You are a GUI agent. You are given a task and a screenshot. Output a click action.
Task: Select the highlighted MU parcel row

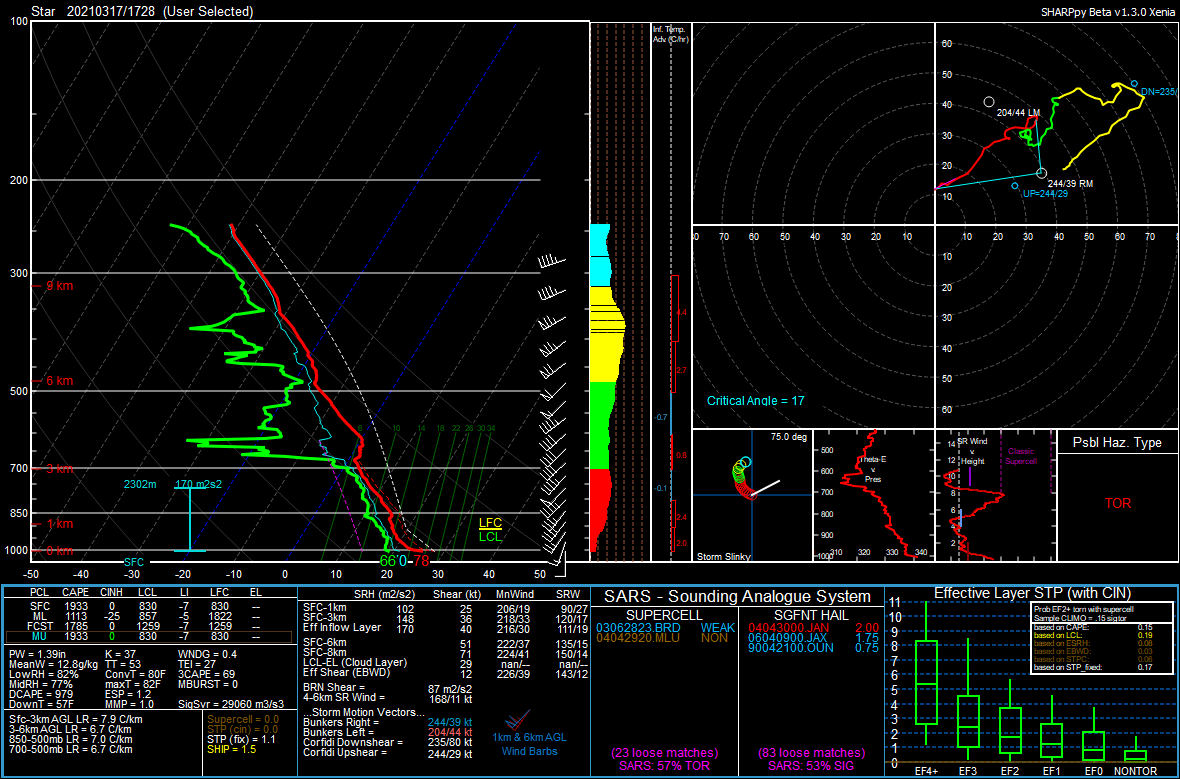[x=149, y=636]
